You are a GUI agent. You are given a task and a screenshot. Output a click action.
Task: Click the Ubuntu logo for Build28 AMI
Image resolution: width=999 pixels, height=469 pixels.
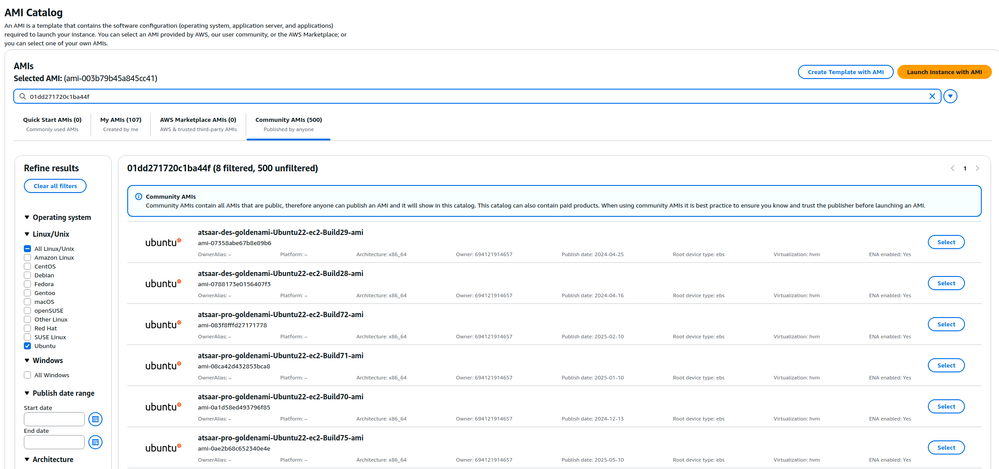click(163, 283)
